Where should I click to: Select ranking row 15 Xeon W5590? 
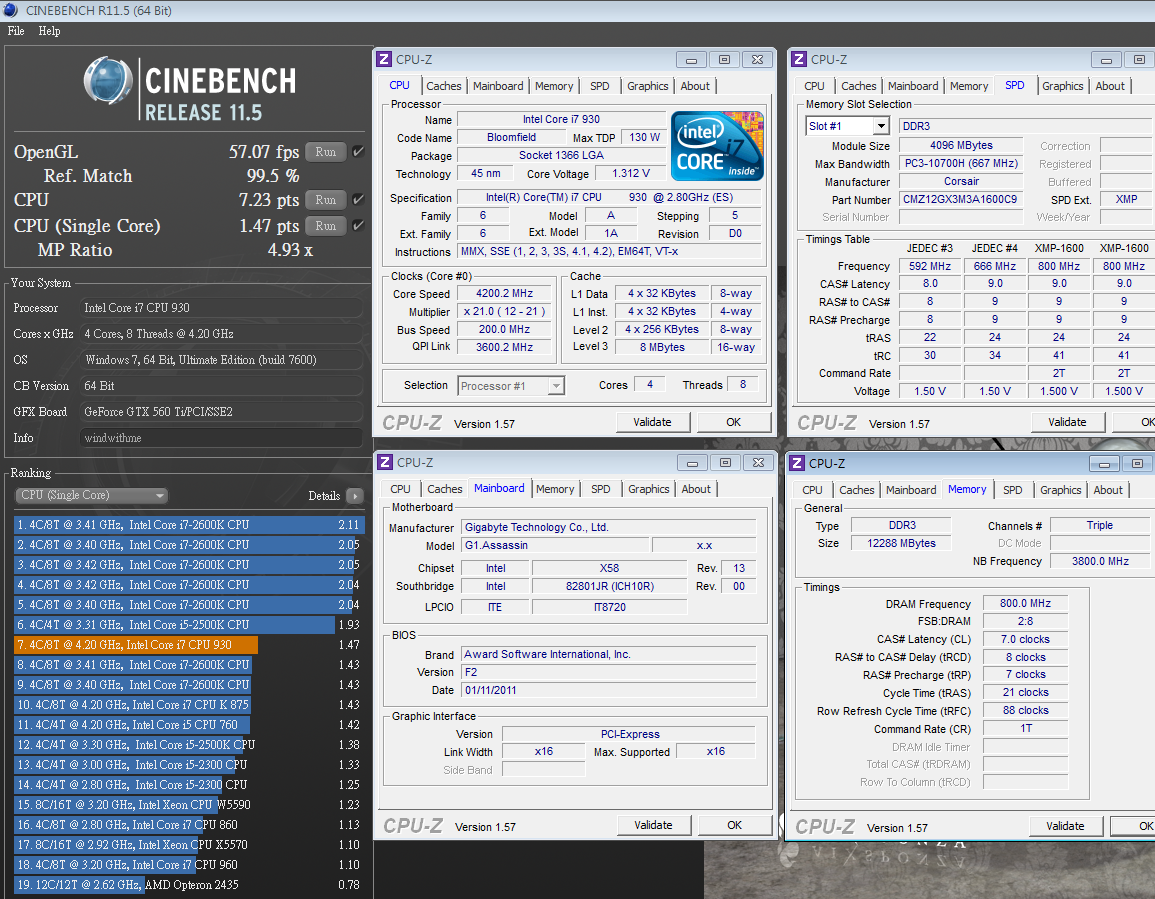187,805
